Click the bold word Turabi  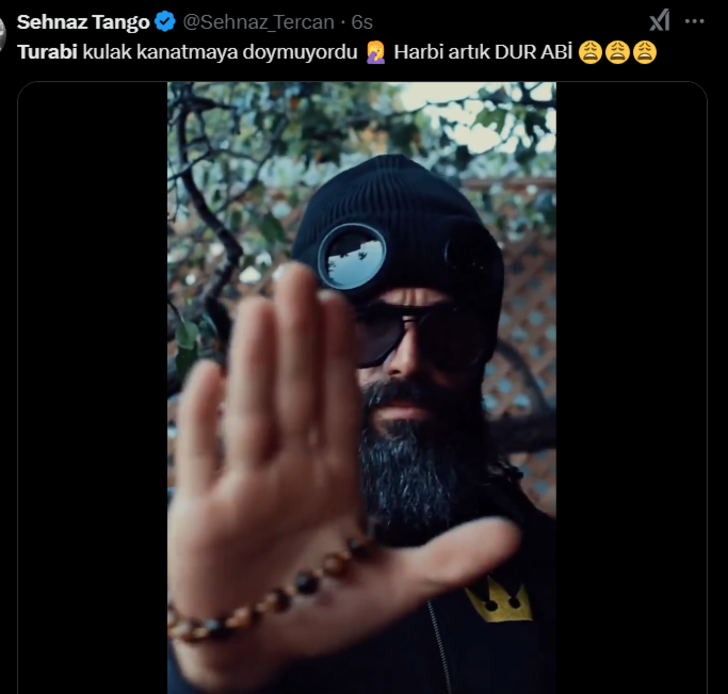[47, 53]
